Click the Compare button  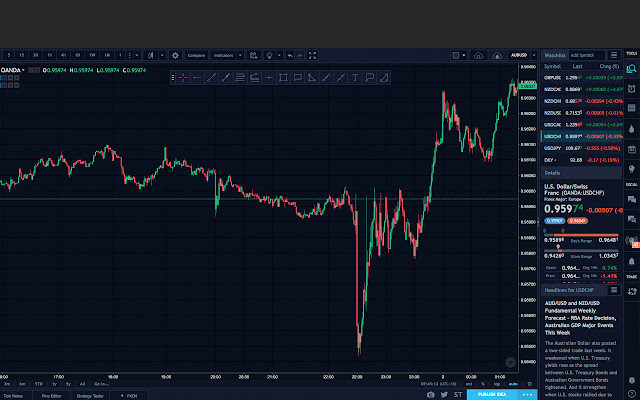(x=196, y=56)
